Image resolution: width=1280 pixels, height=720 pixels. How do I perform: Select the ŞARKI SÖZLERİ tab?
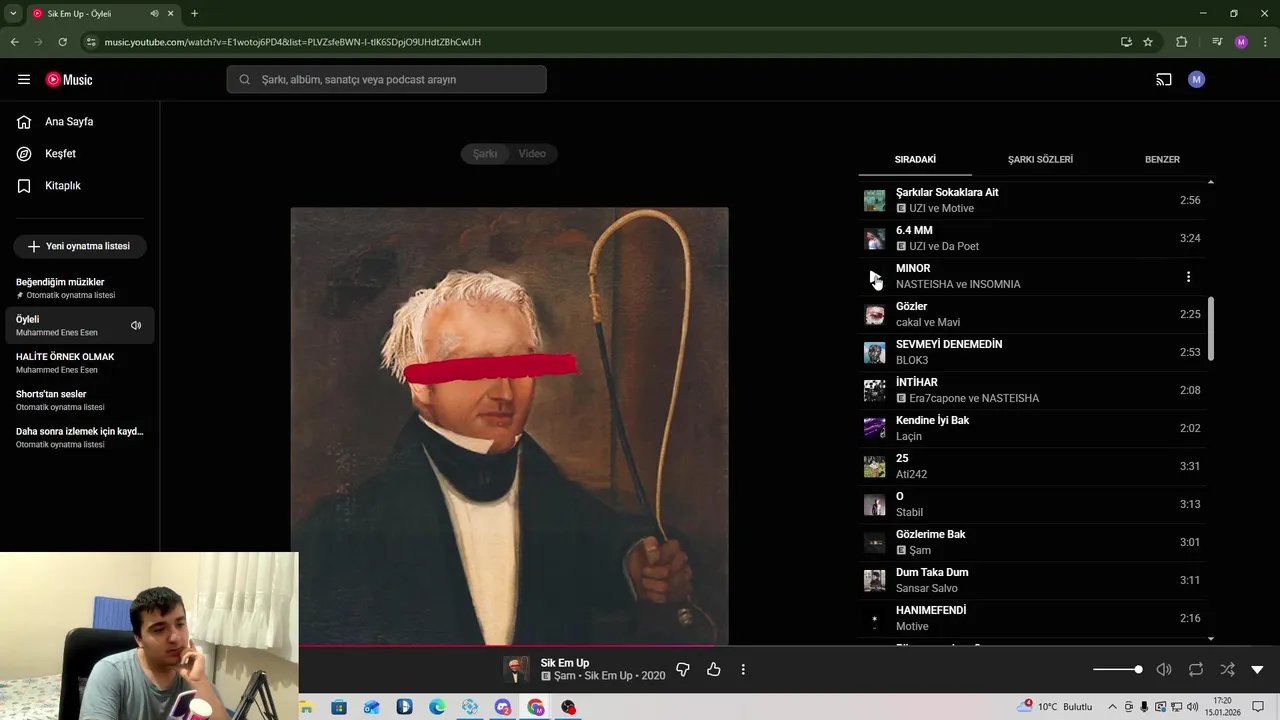pyautogui.click(x=1040, y=159)
